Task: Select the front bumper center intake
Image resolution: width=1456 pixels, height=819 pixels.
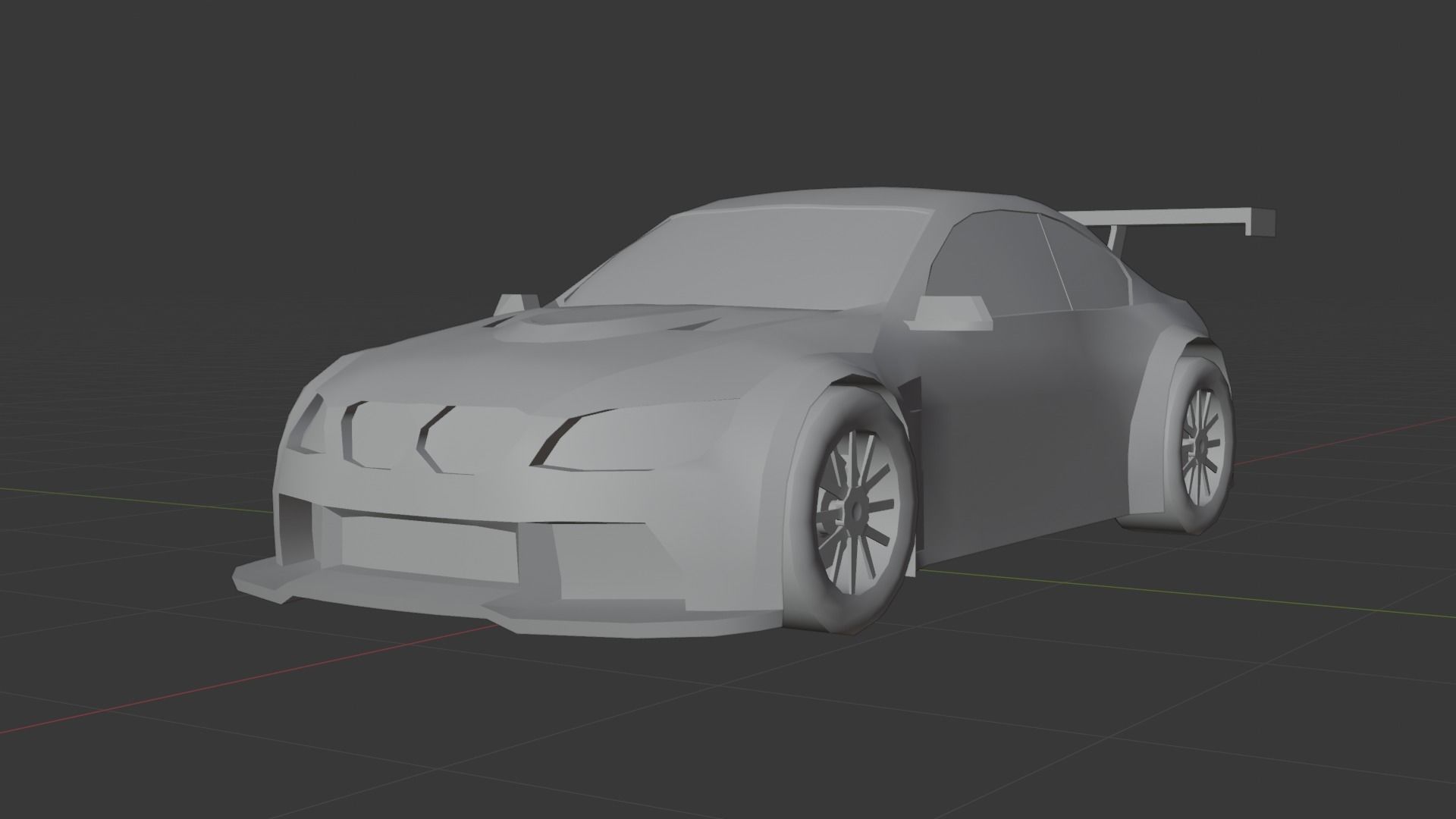Action: (x=428, y=543)
